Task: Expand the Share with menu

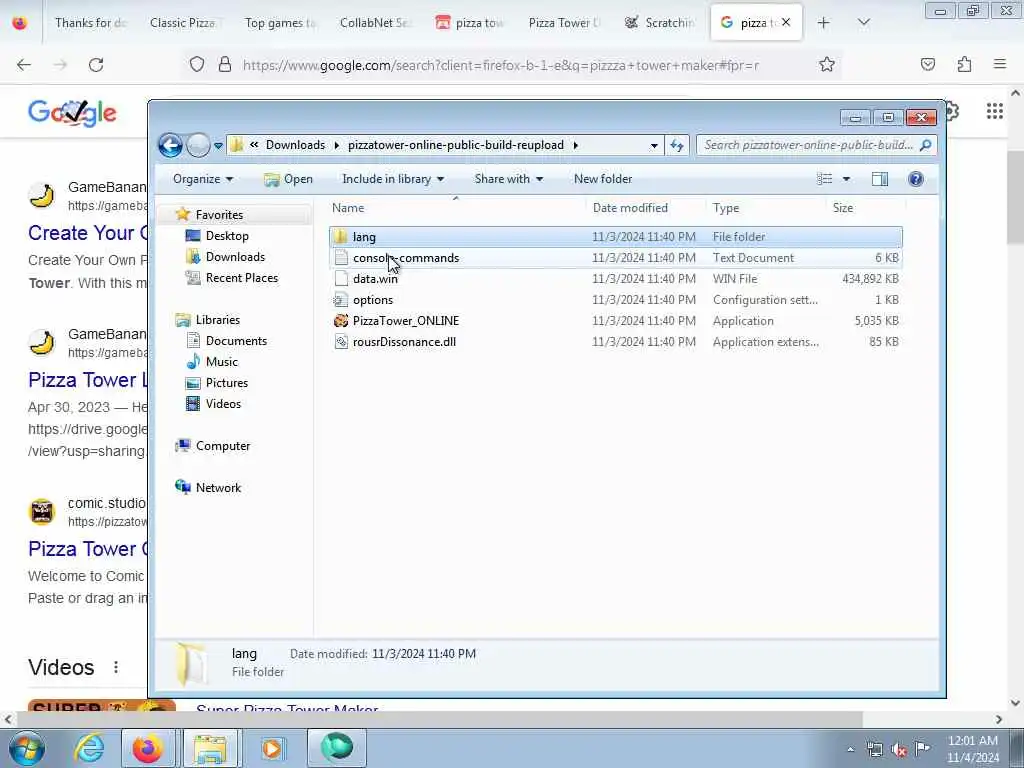Action: click(x=509, y=179)
